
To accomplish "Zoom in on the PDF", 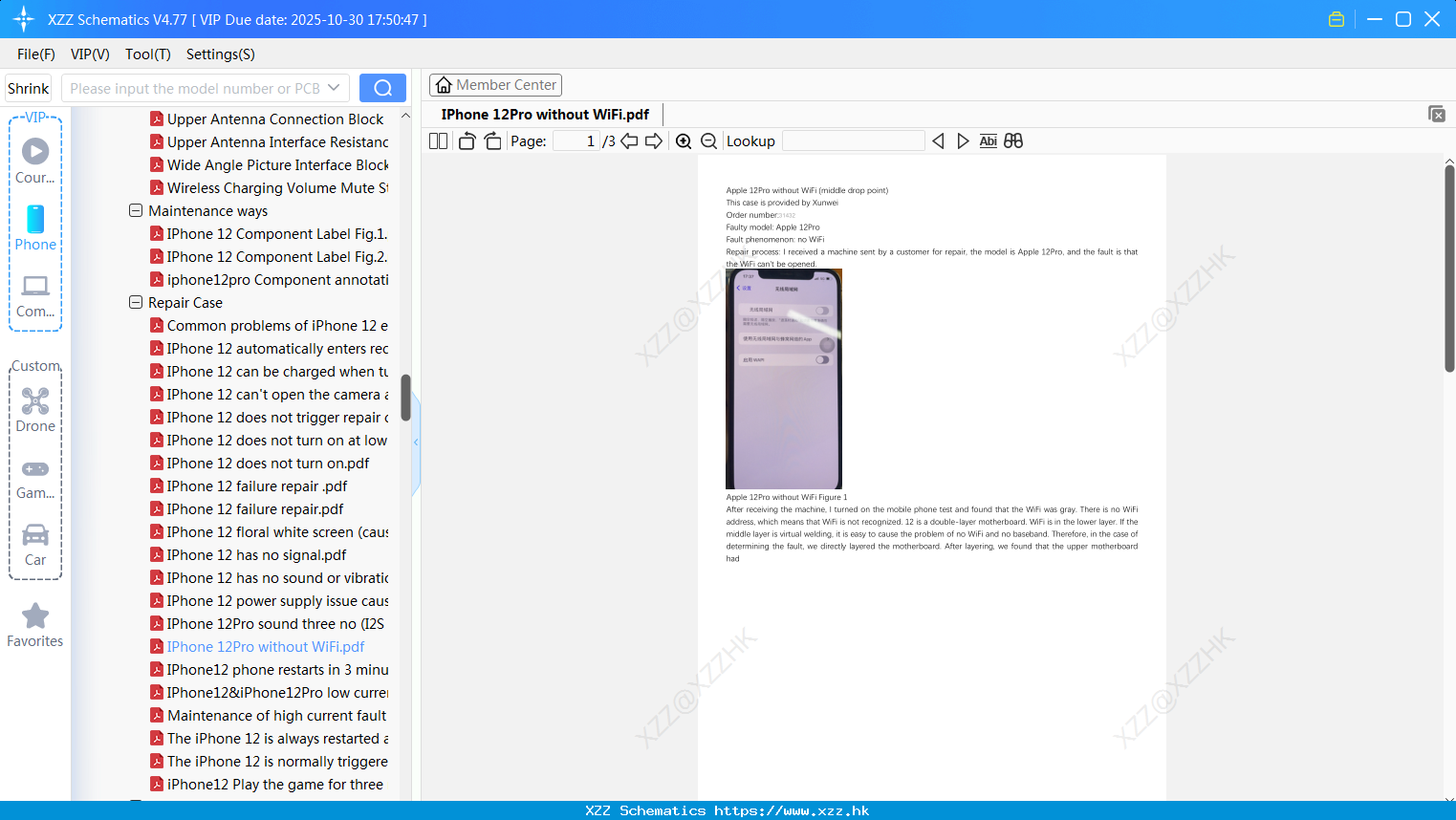I will coord(684,141).
